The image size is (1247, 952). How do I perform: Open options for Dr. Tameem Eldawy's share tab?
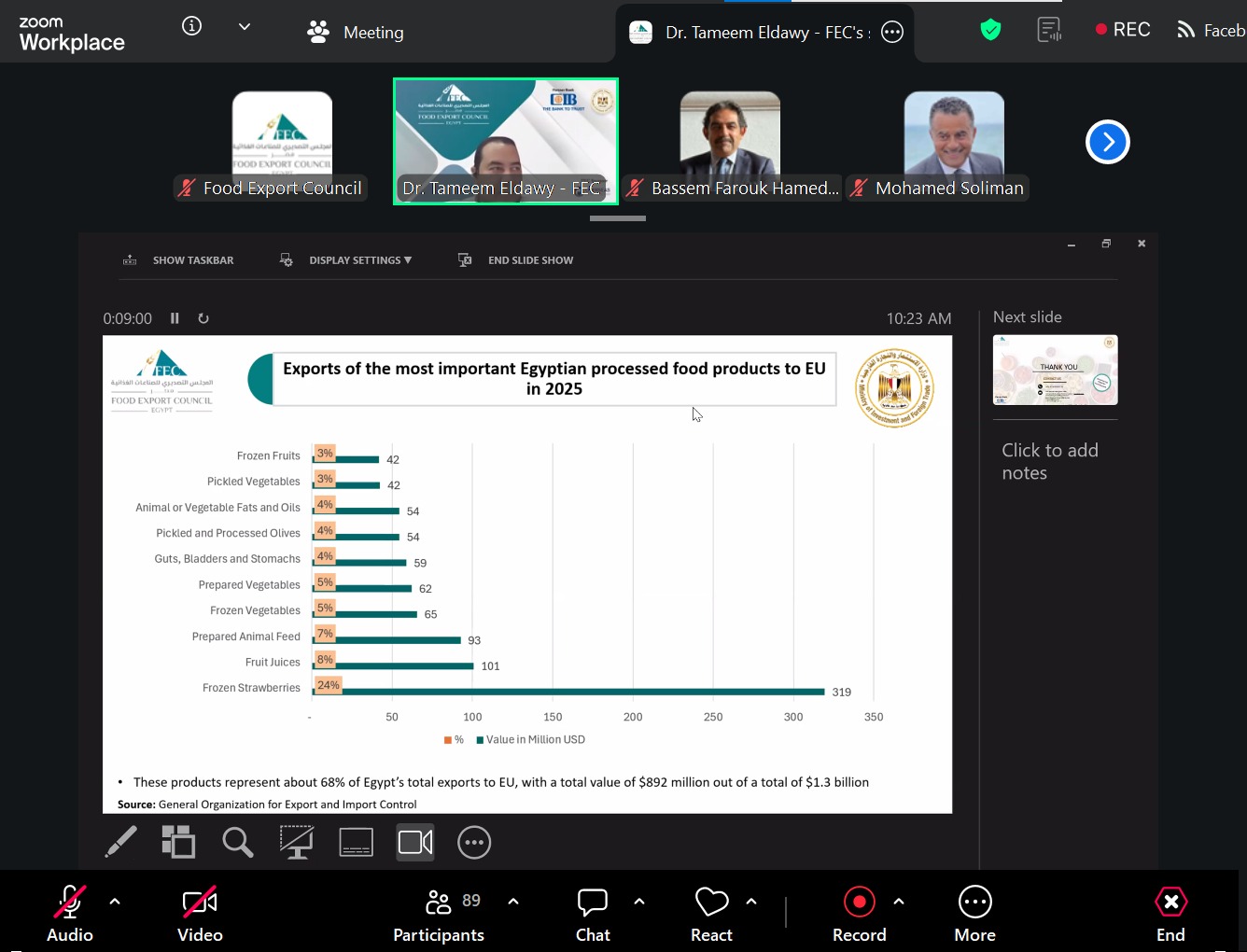coord(892,32)
